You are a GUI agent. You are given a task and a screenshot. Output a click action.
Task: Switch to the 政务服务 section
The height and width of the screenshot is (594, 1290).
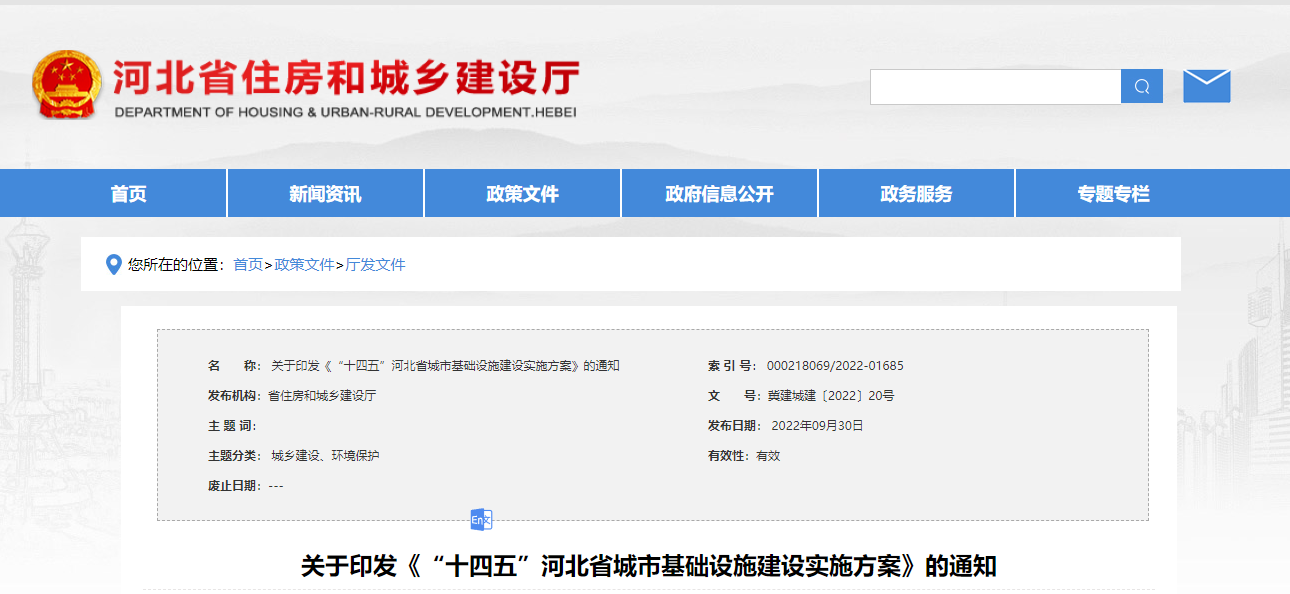coord(916,194)
